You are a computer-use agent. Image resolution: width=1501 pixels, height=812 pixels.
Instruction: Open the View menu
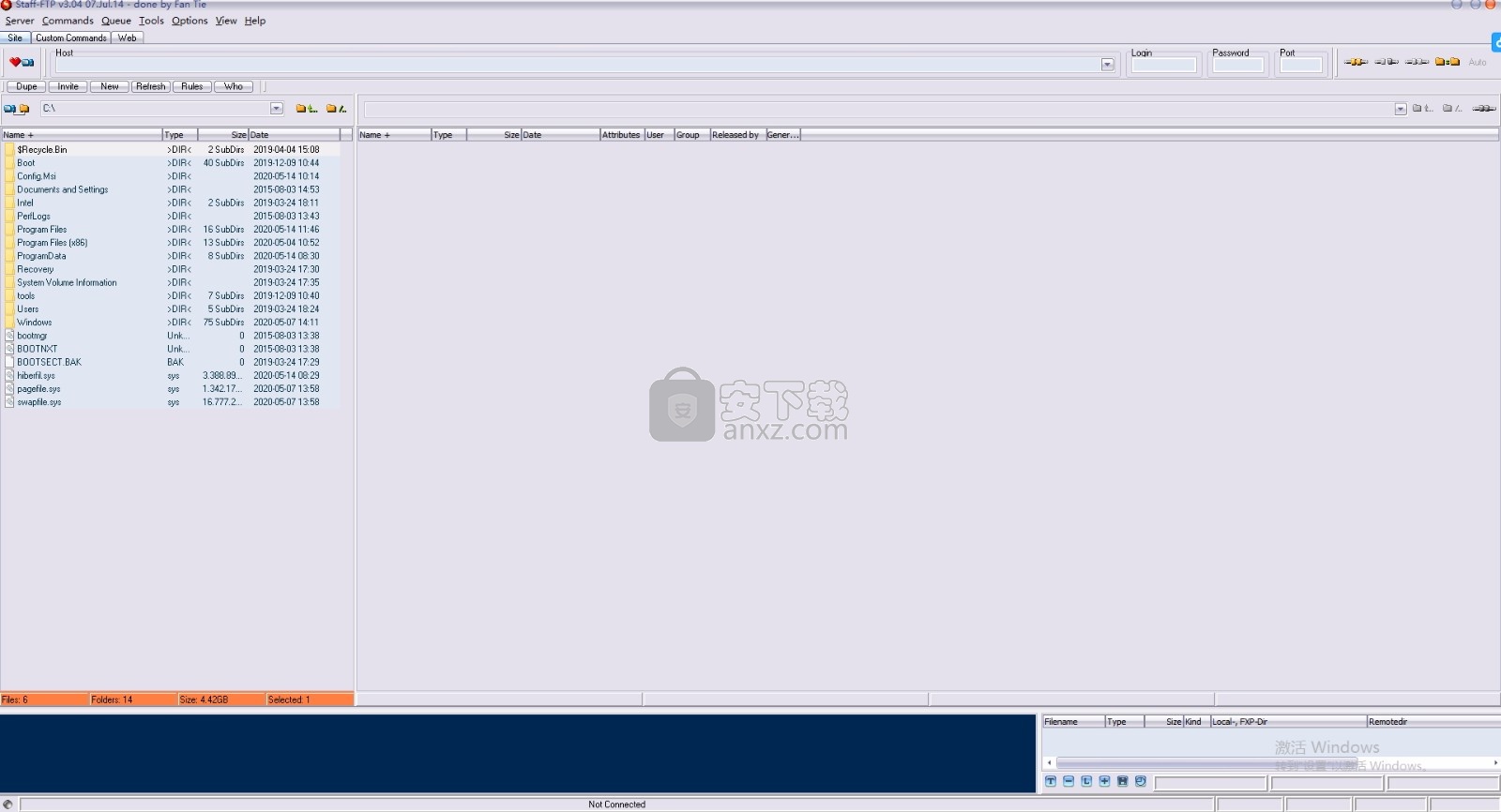pos(226,21)
